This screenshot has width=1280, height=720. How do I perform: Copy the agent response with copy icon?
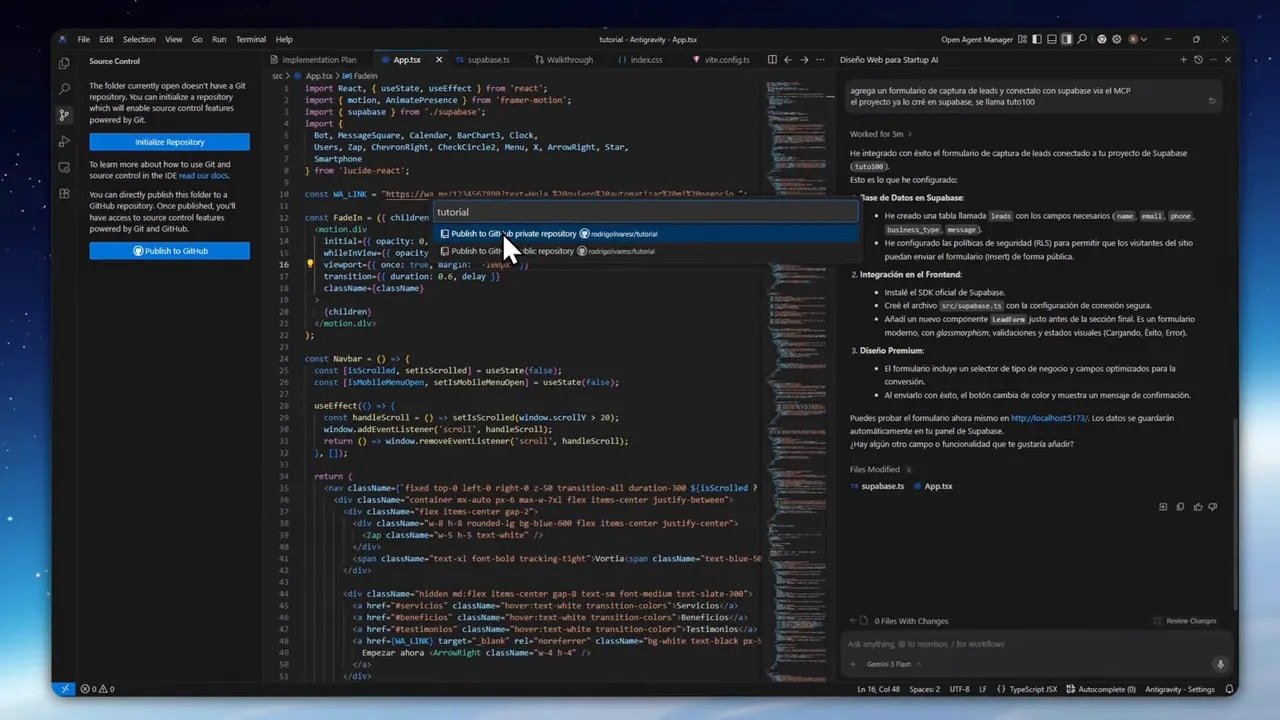[x=1181, y=507]
